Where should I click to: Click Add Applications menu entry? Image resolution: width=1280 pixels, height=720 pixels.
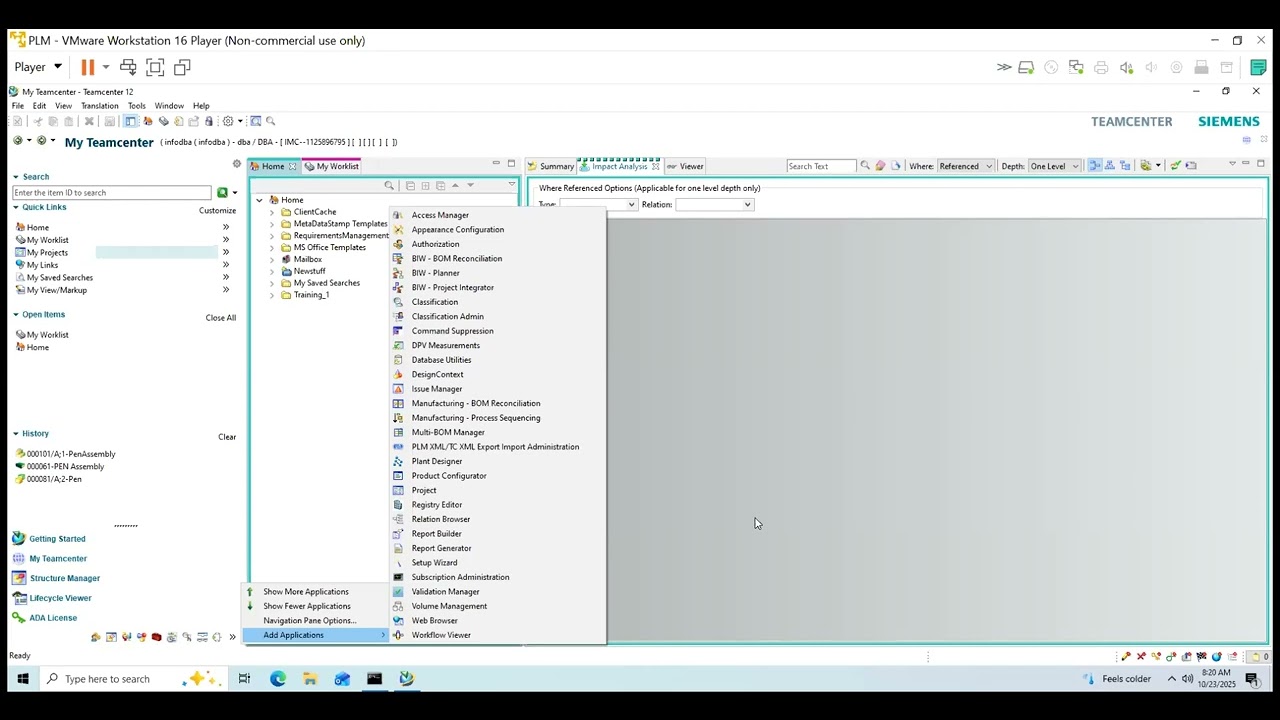[294, 635]
